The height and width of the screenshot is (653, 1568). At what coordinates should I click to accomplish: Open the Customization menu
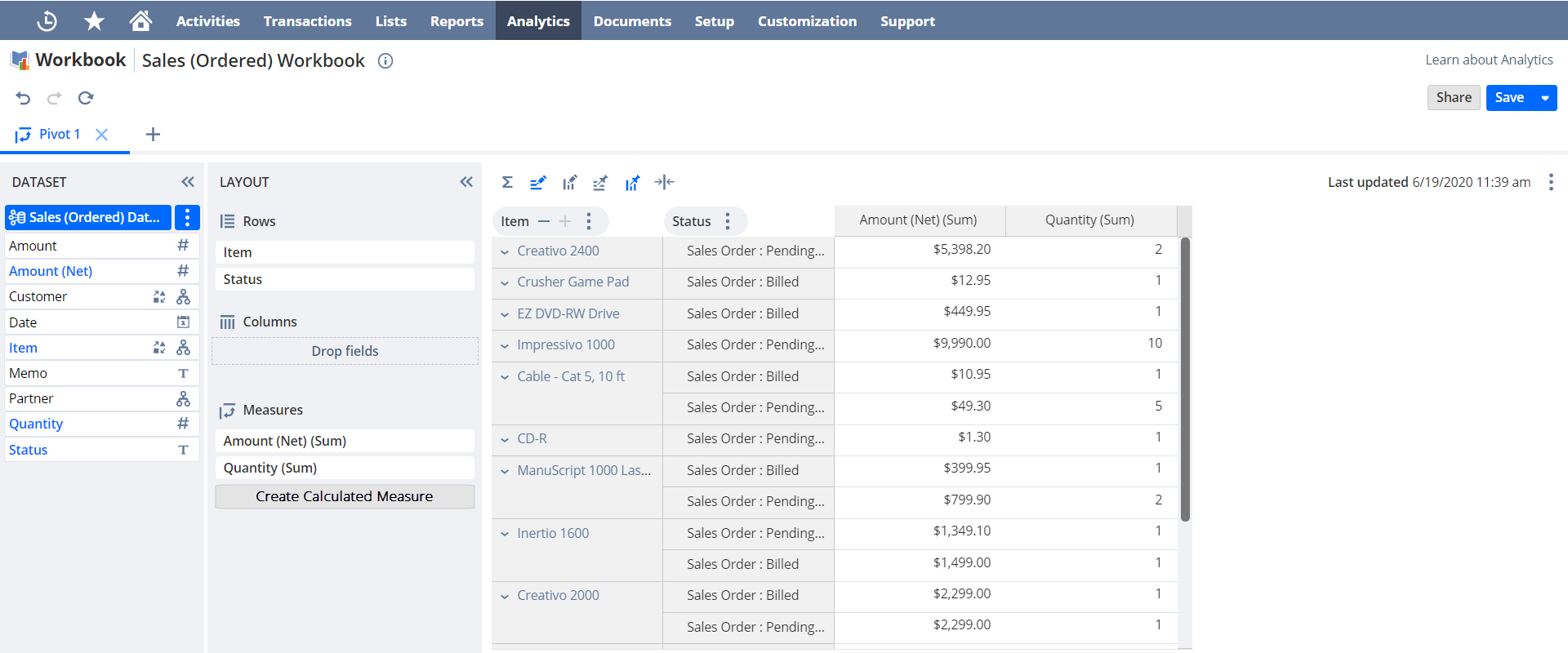(x=807, y=20)
